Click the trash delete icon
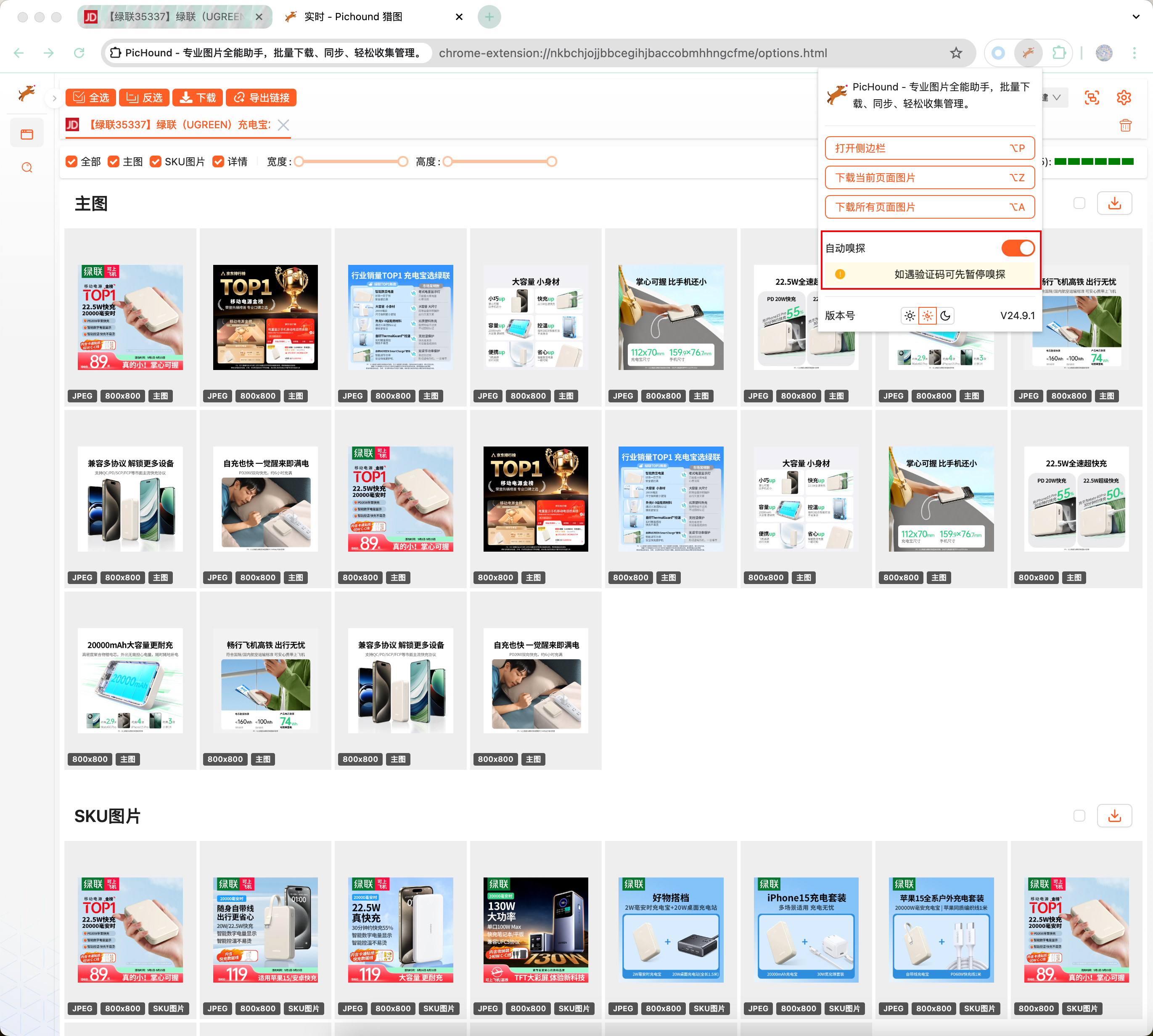The width and height of the screenshot is (1153, 1036). pos(1125,125)
